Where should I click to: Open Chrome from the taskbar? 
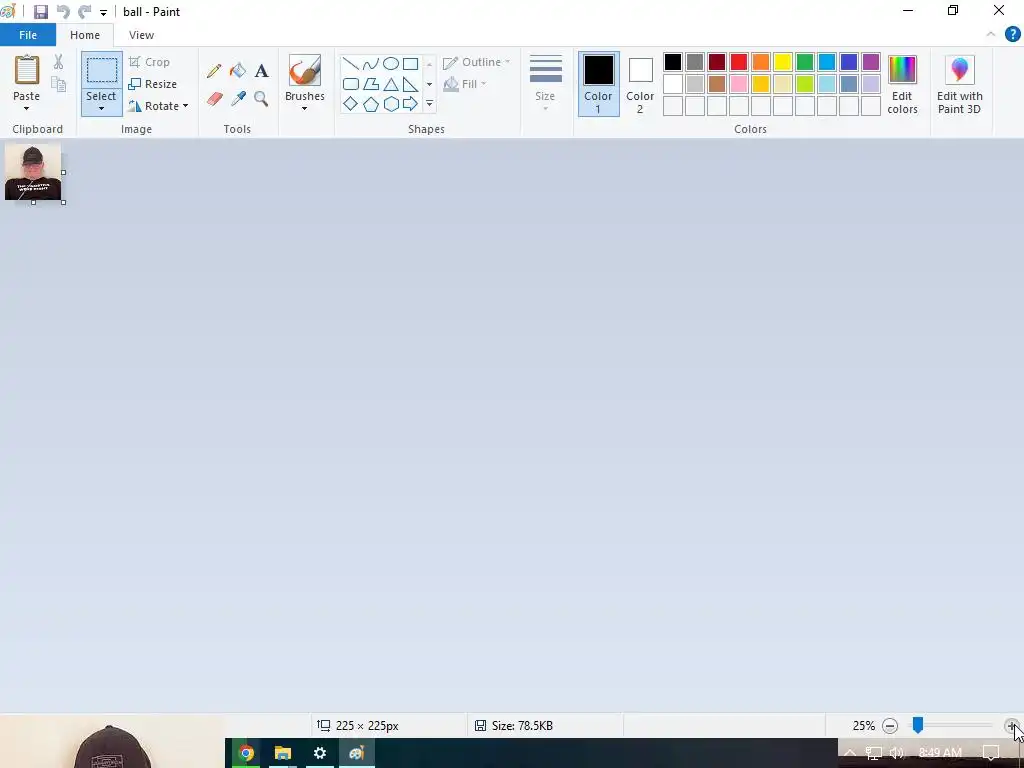pyautogui.click(x=246, y=753)
